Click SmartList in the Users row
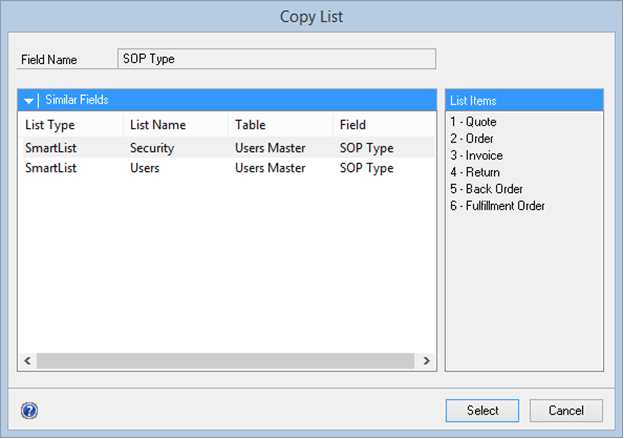This screenshot has width=624, height=439. click(51, 168)
